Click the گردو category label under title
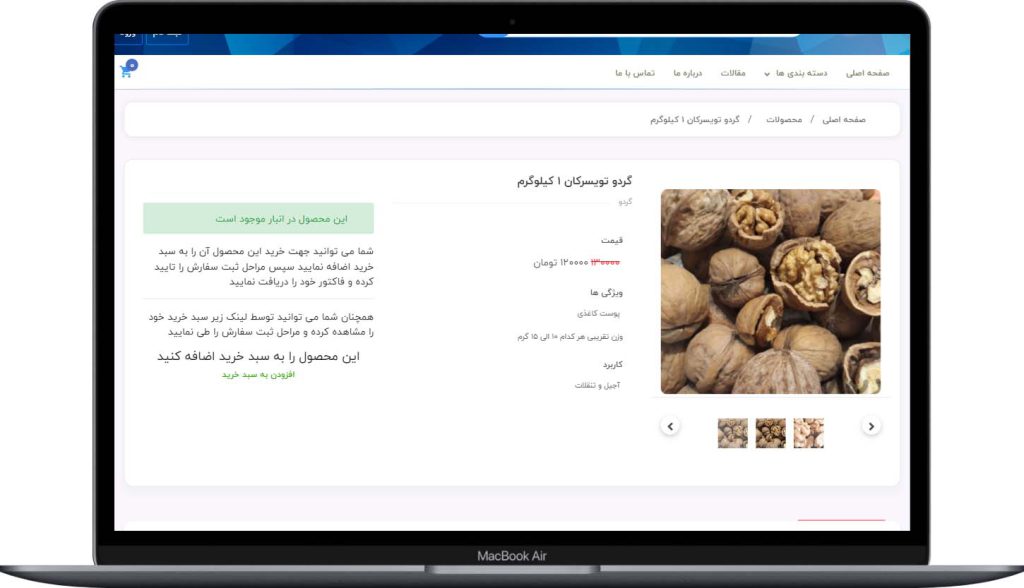This screenshot has height=588, width=1024. click(x=624, y=202)
